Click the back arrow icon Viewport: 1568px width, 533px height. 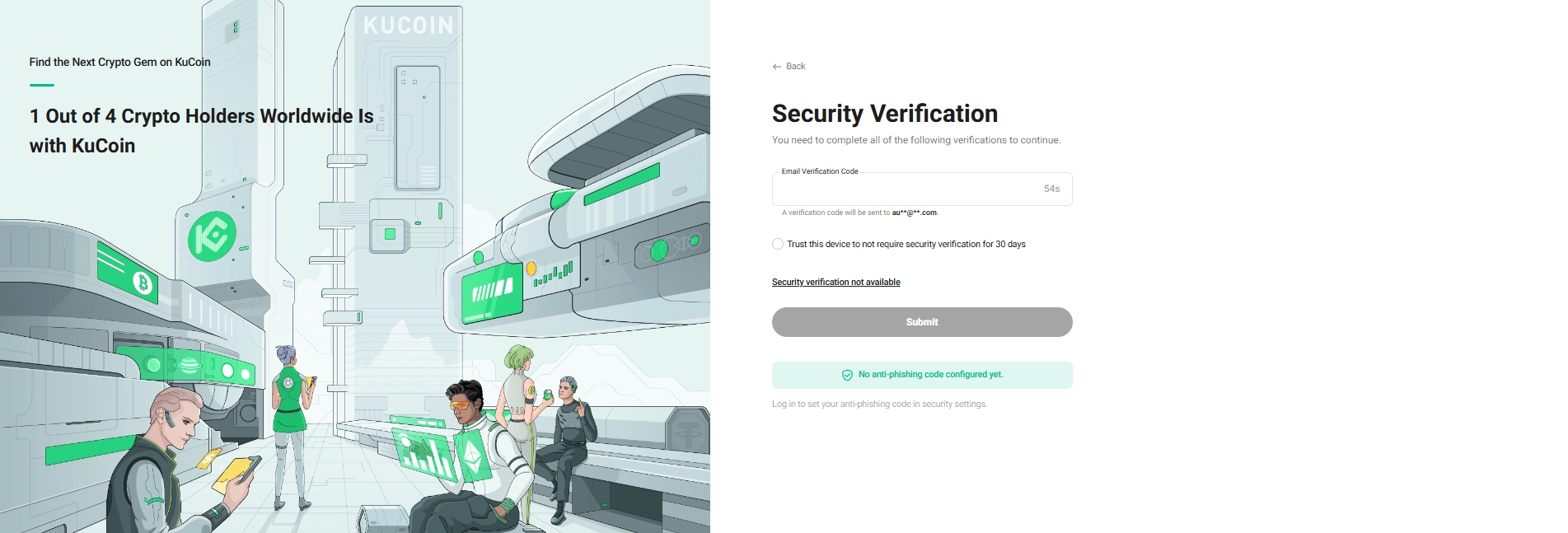tap(776, 67)
